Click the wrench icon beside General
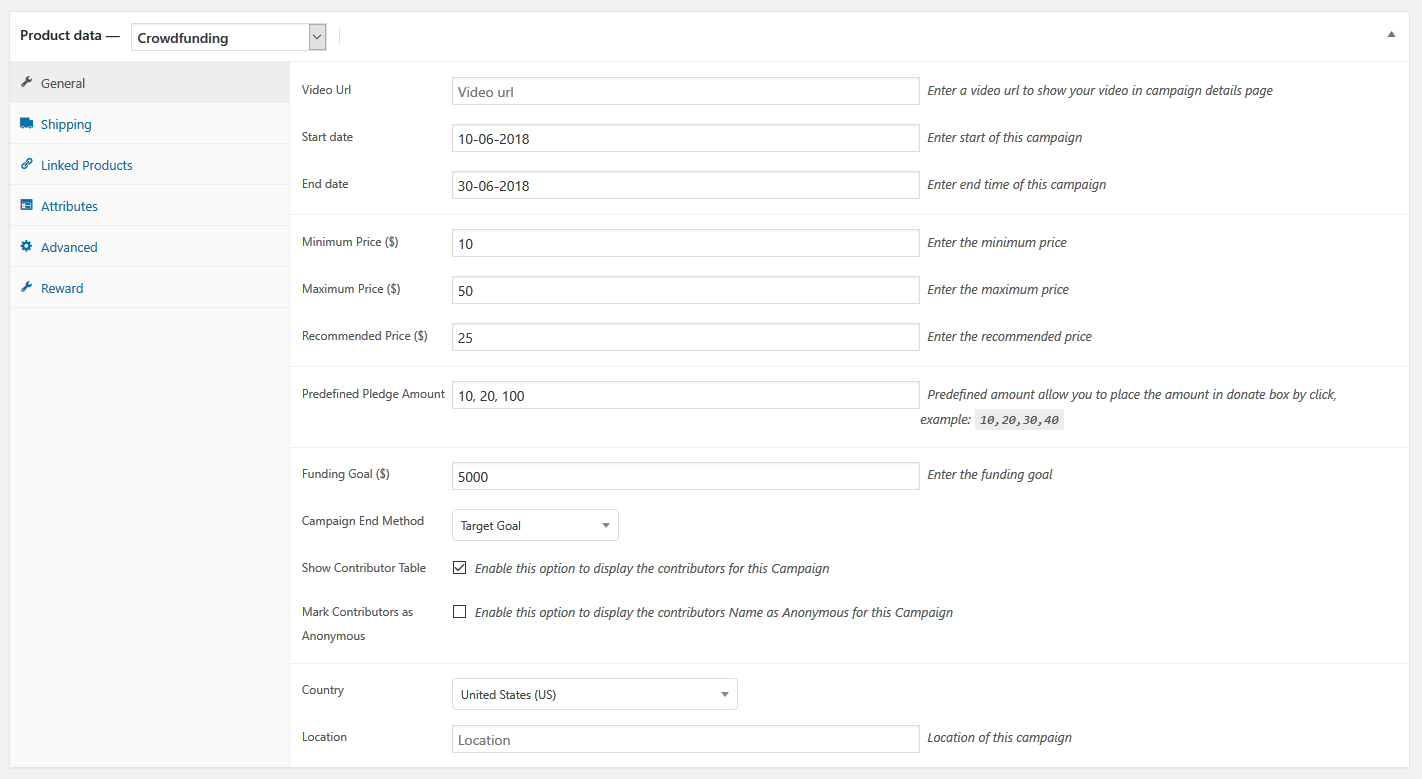1422x779 pixels. tap(27, 83)
